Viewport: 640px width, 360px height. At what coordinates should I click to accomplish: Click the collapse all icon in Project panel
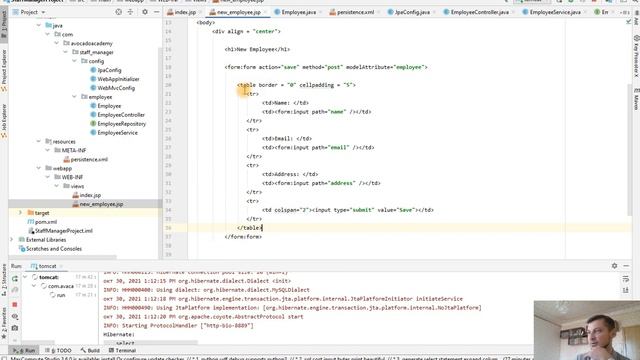point(131,12)
